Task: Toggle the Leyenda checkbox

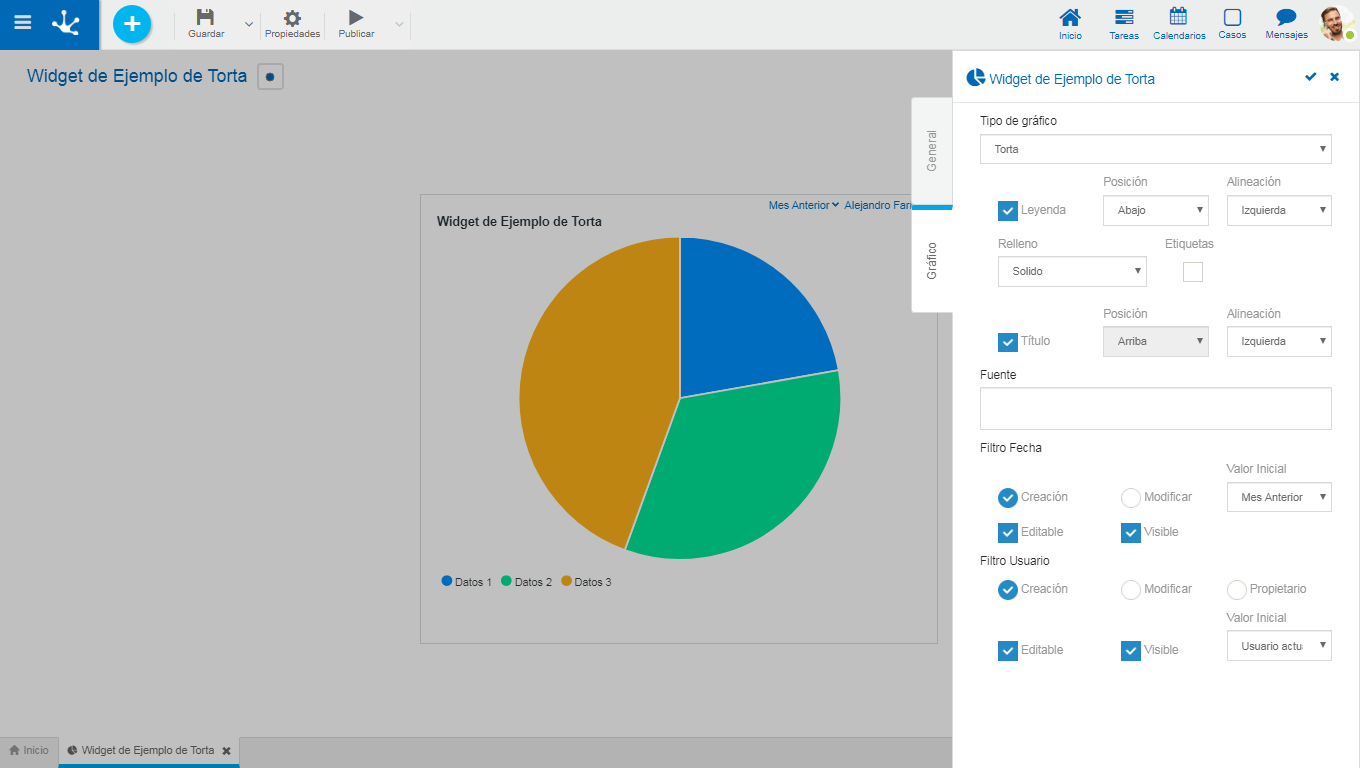Action: click(x=1008, y=211)
